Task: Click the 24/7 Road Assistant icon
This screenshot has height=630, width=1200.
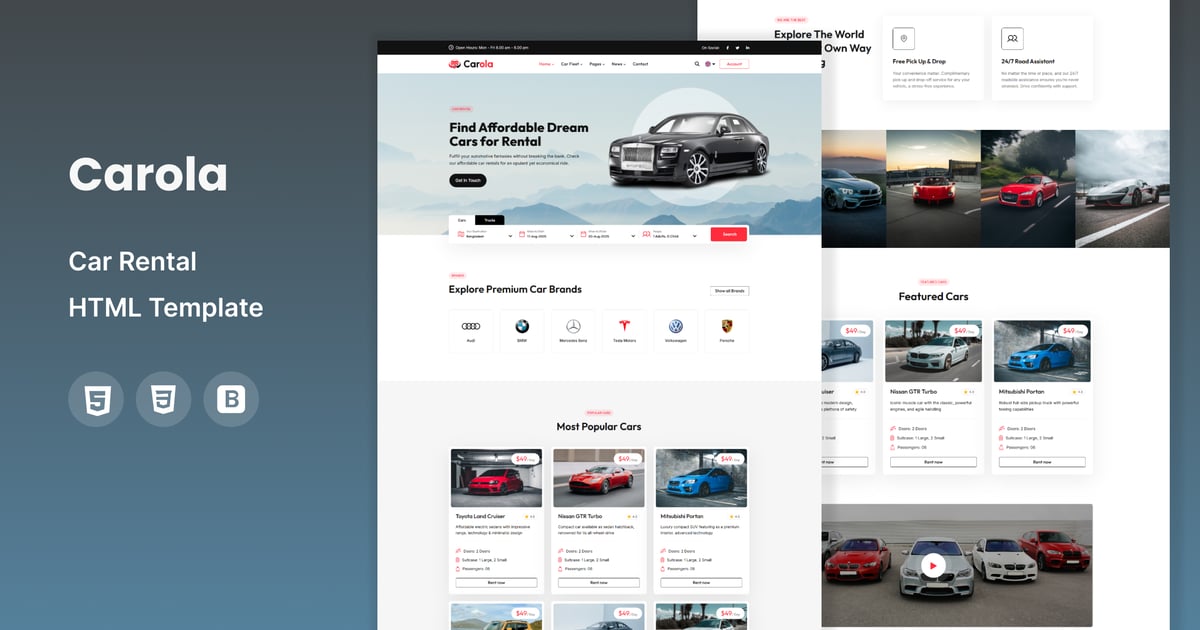Action: point(1013,39)
